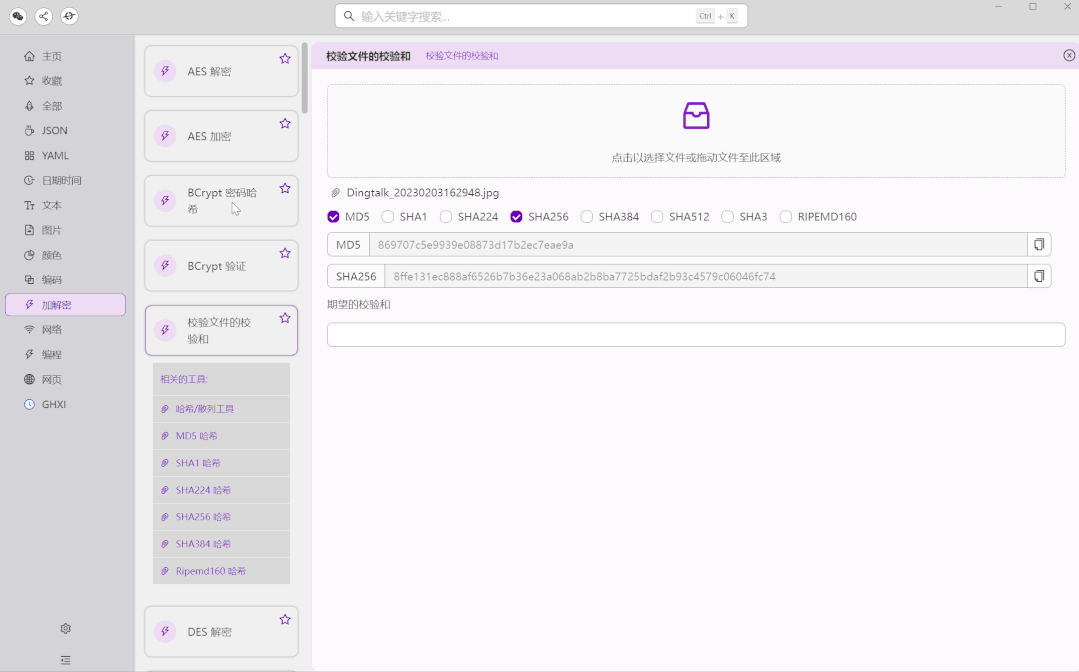Open settings gear in sidebar

(x=65, y=628)
